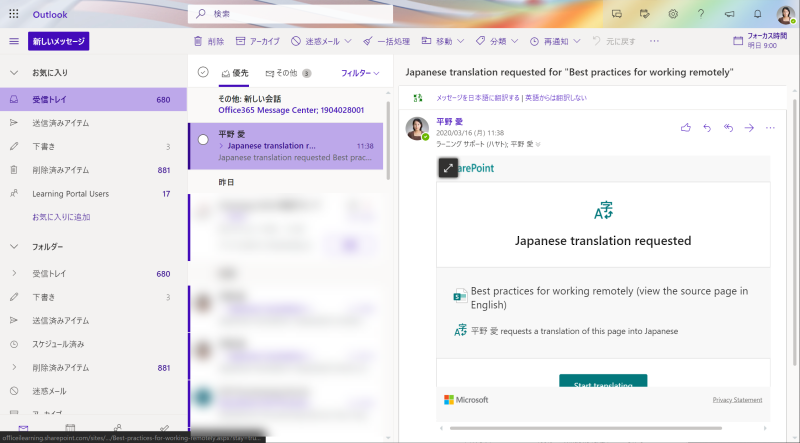Image resolution: width=800 pixels, height=443 pixels.
Task: Expand the 受信トレイ folder under フォルダー
Action: coord(14,274)
